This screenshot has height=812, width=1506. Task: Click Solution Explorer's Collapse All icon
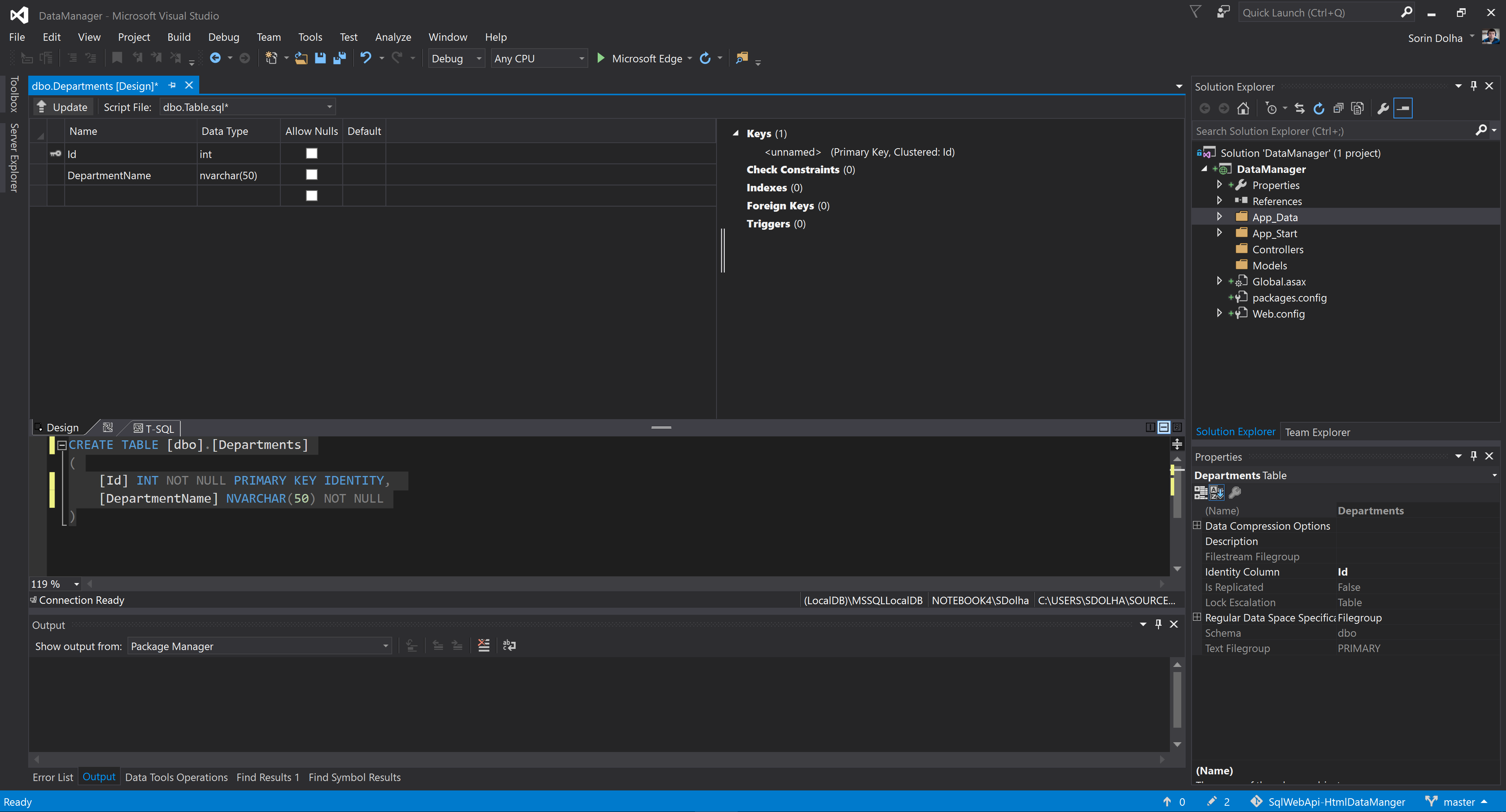click(1338, 108)
